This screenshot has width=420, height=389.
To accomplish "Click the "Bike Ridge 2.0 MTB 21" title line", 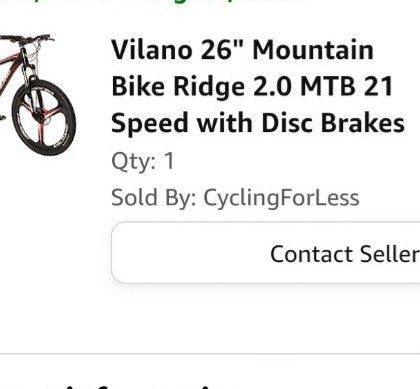I will 252,87.
